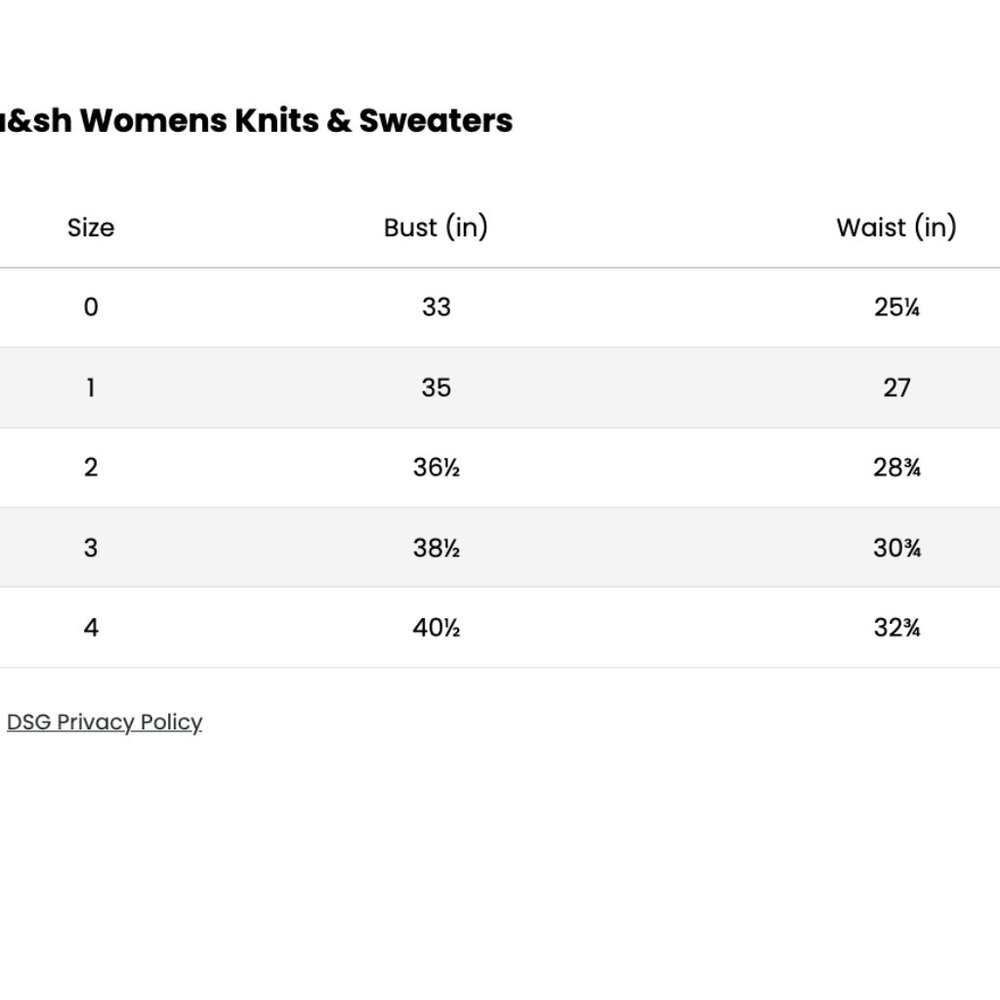Click the Bust (in) column header

pos(436,228)
